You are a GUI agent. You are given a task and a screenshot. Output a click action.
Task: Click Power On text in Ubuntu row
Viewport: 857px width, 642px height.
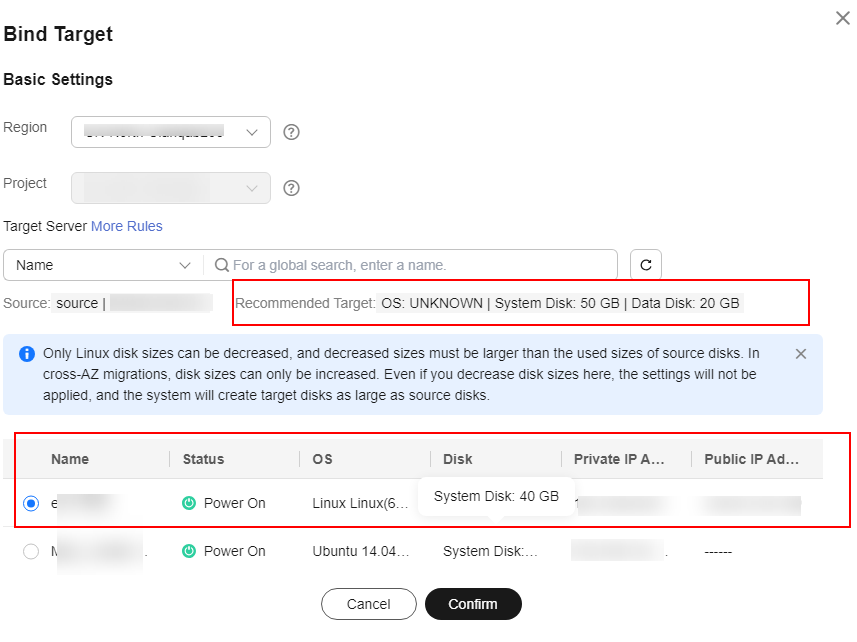tap(234, 551)
